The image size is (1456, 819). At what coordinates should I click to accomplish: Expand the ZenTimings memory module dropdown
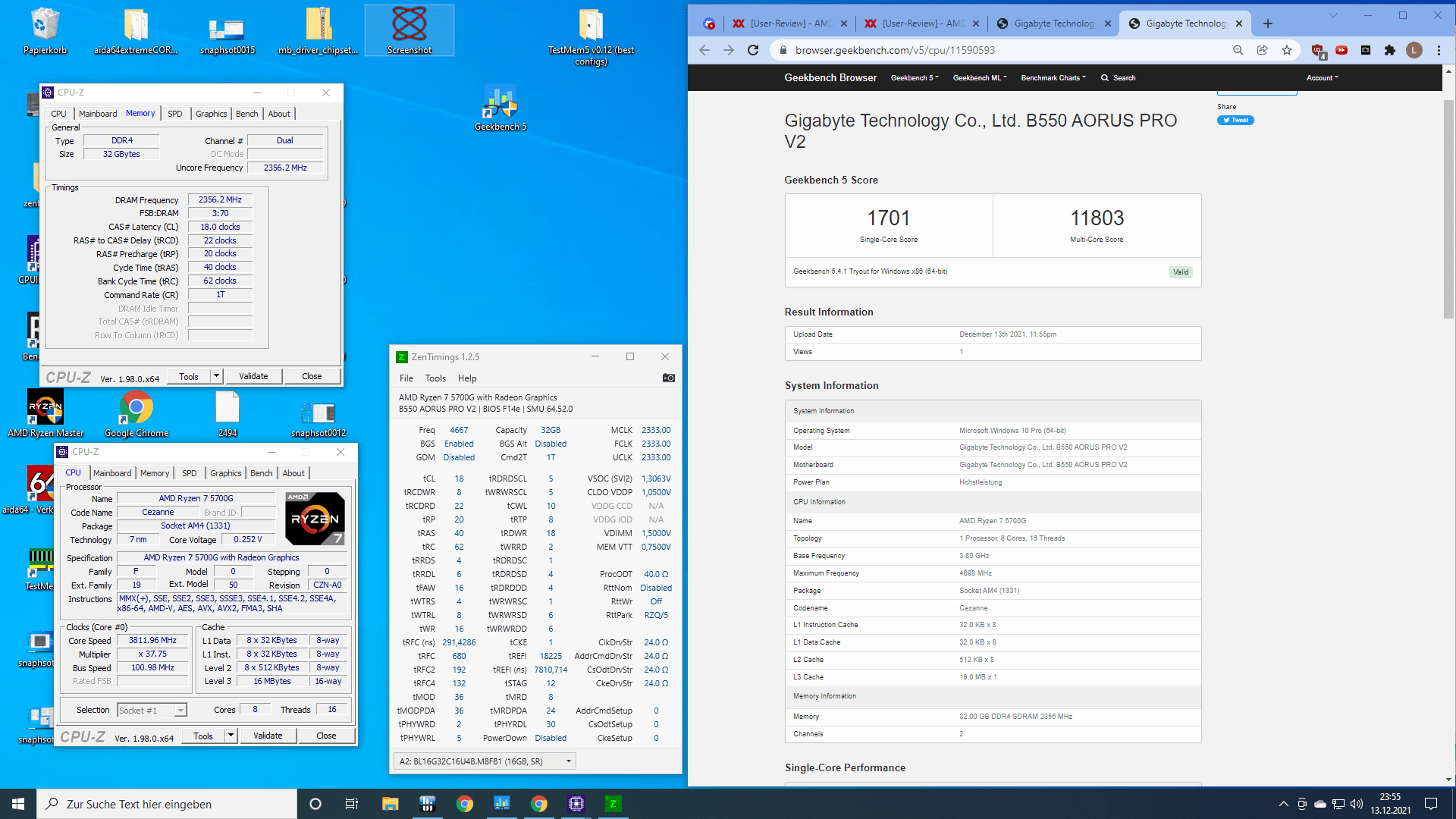pos(568,761)
